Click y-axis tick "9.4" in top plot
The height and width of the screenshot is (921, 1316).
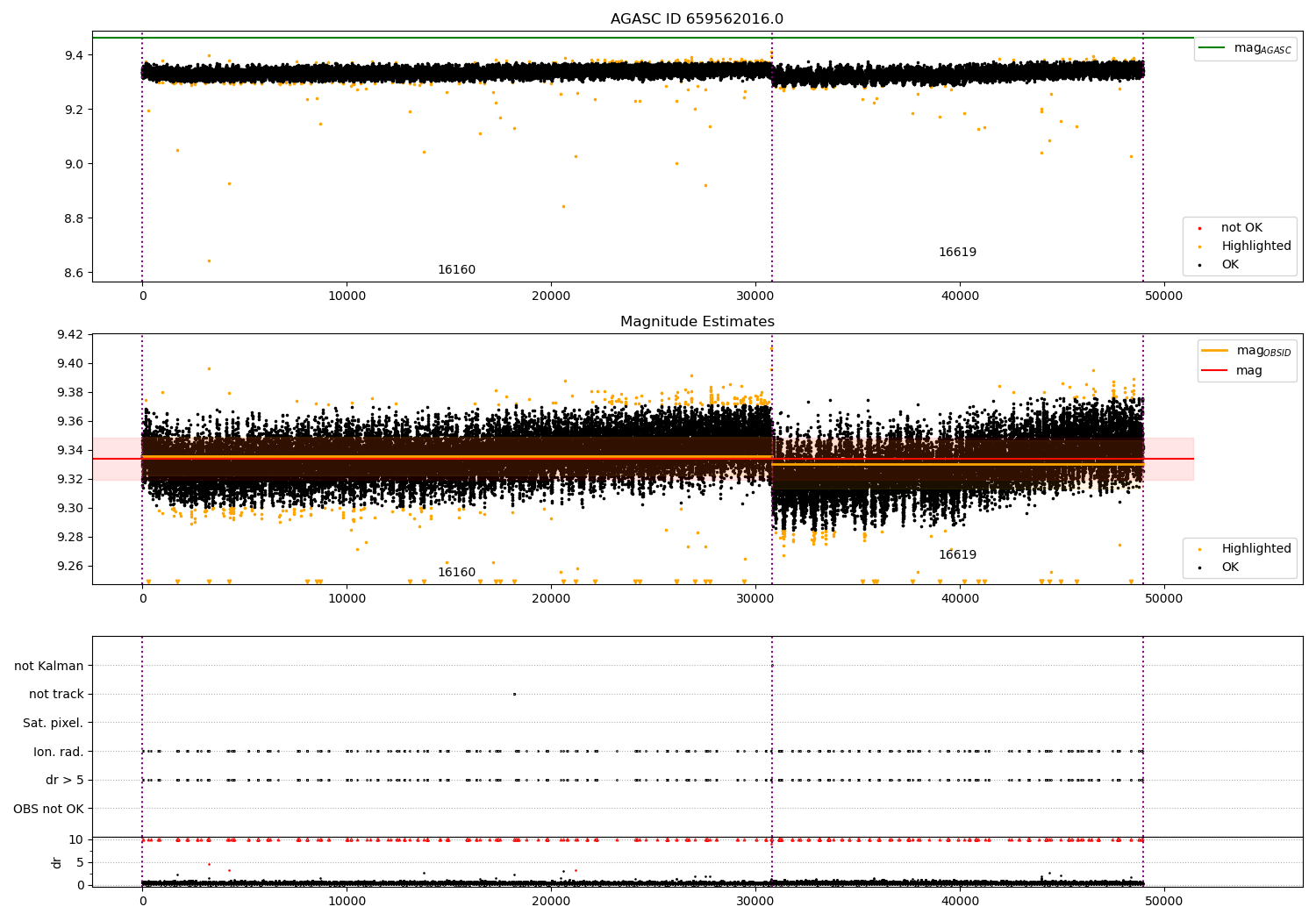pyautogui.click(x=74, y=55)
